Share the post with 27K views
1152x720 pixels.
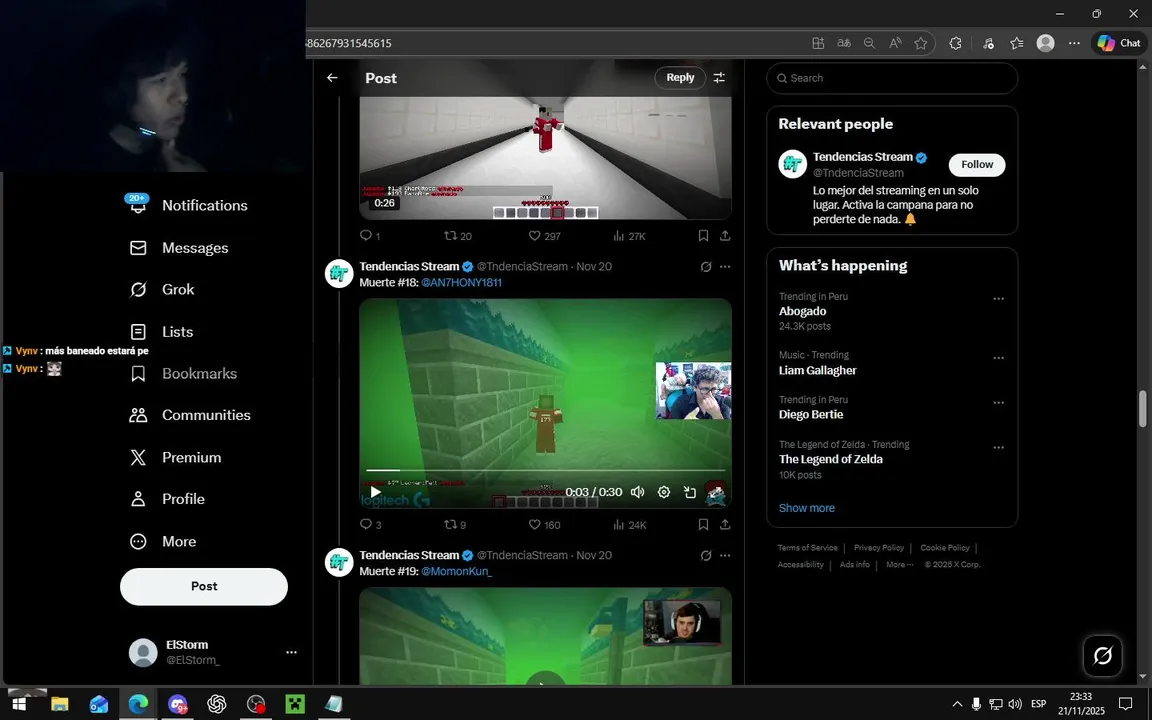coord(725,236)
